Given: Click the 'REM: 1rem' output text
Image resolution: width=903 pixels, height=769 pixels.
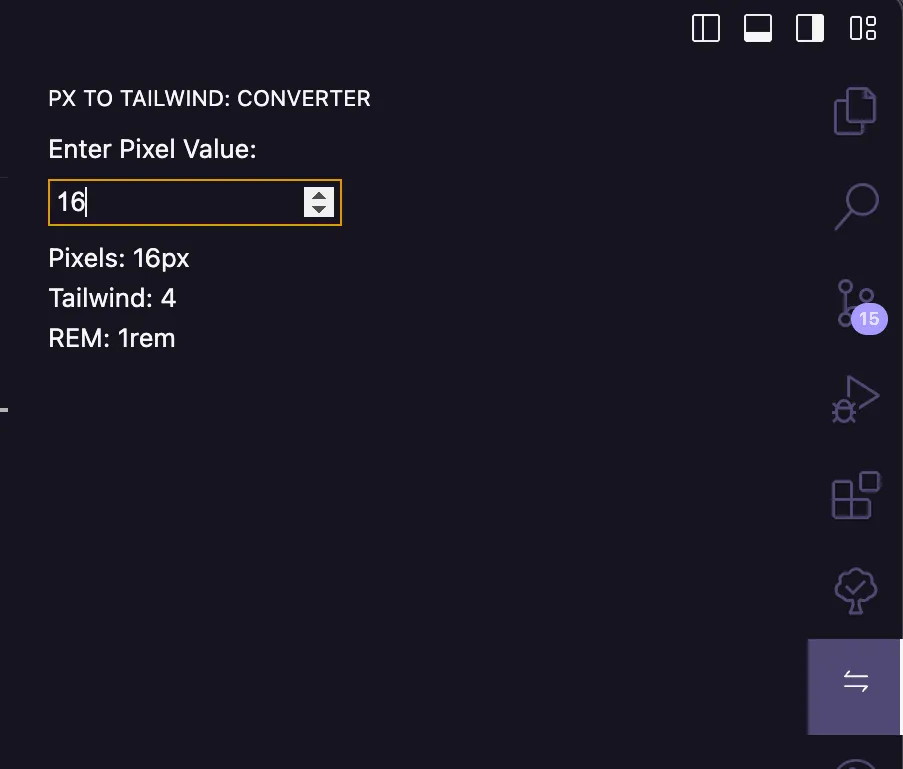Looking at the screenshot, I should point(111,338).
